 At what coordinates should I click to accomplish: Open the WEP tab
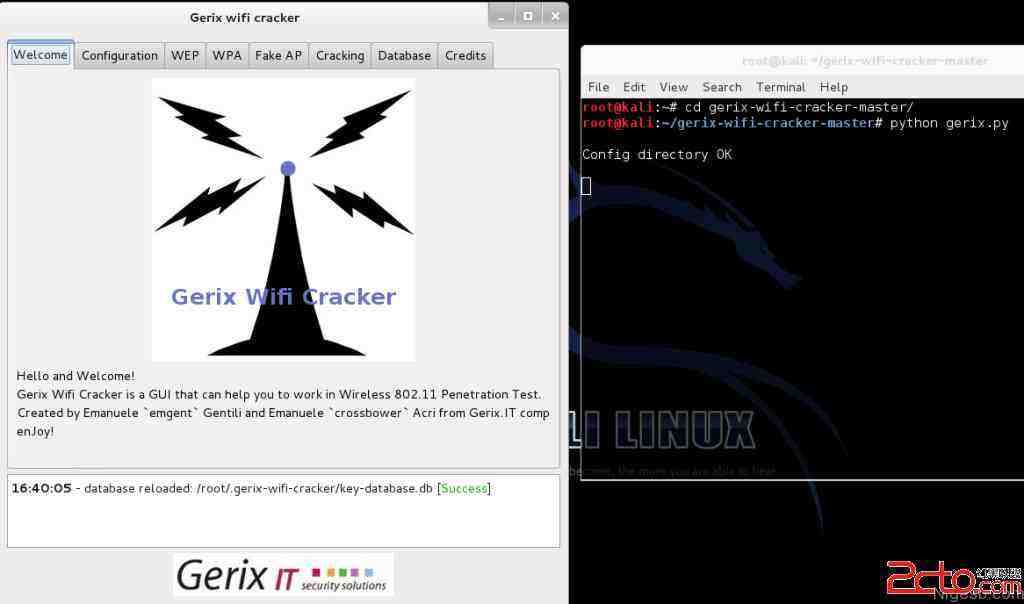(x=185, y=56)
